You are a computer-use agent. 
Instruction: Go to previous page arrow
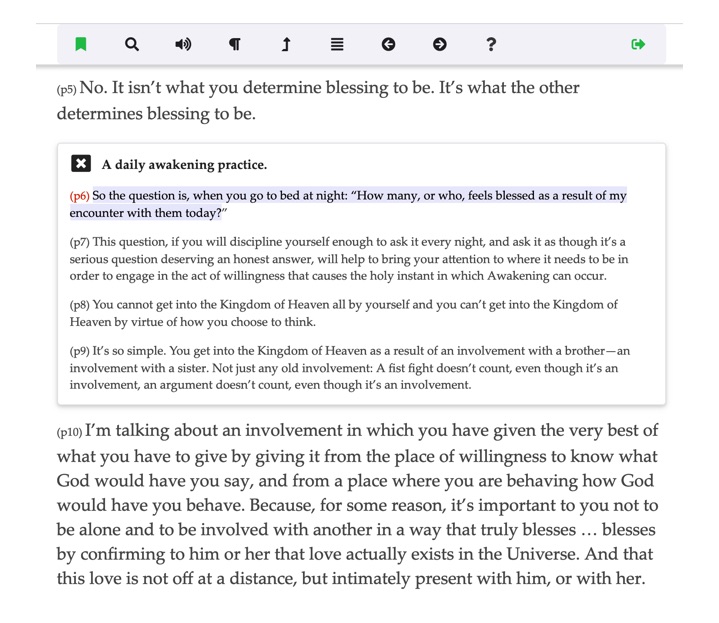click(388, 44)
